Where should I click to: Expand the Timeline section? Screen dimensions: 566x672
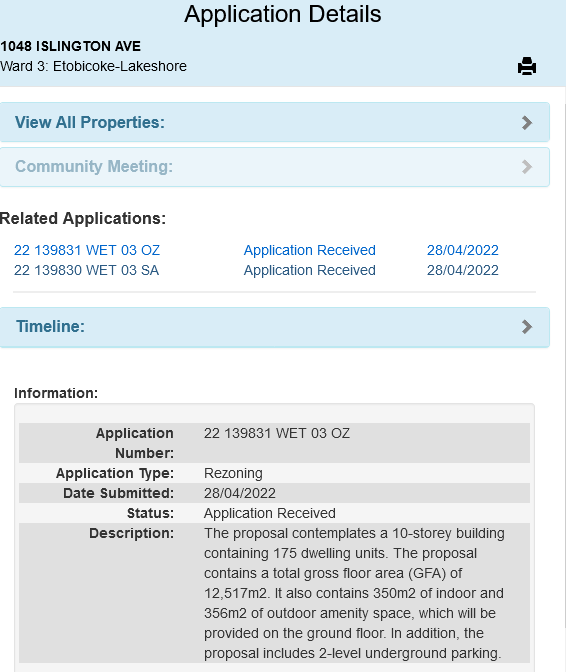[275, 327]
